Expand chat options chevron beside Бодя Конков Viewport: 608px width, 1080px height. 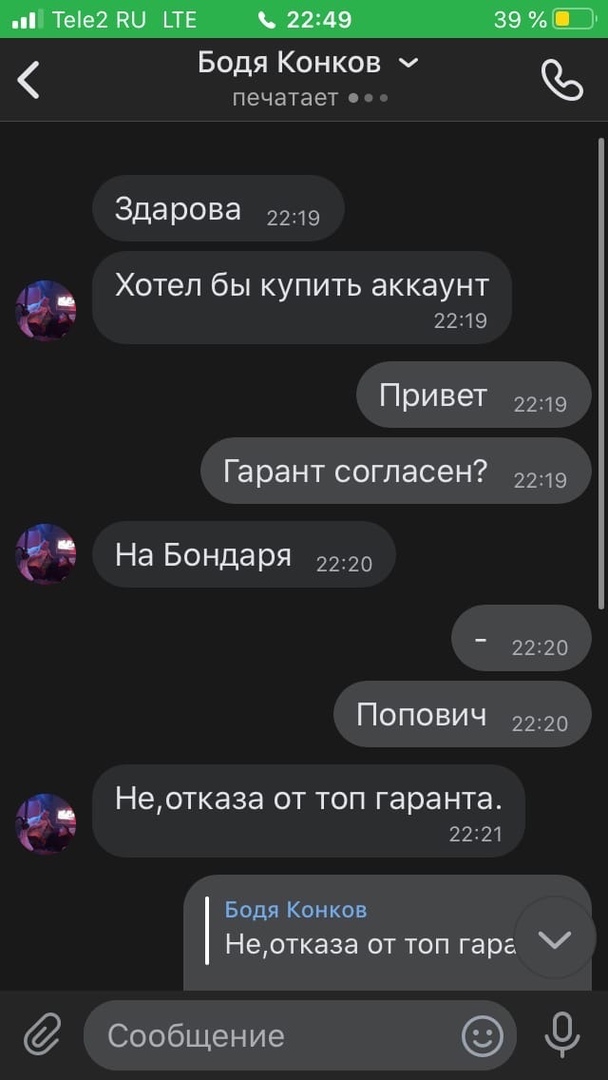[x=408, y=63]
